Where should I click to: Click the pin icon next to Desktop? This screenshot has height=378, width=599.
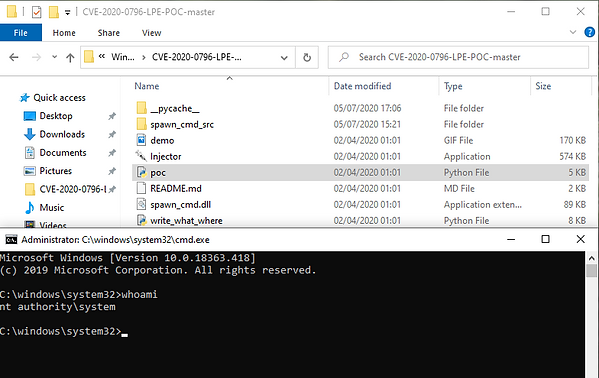coord(112,116)
